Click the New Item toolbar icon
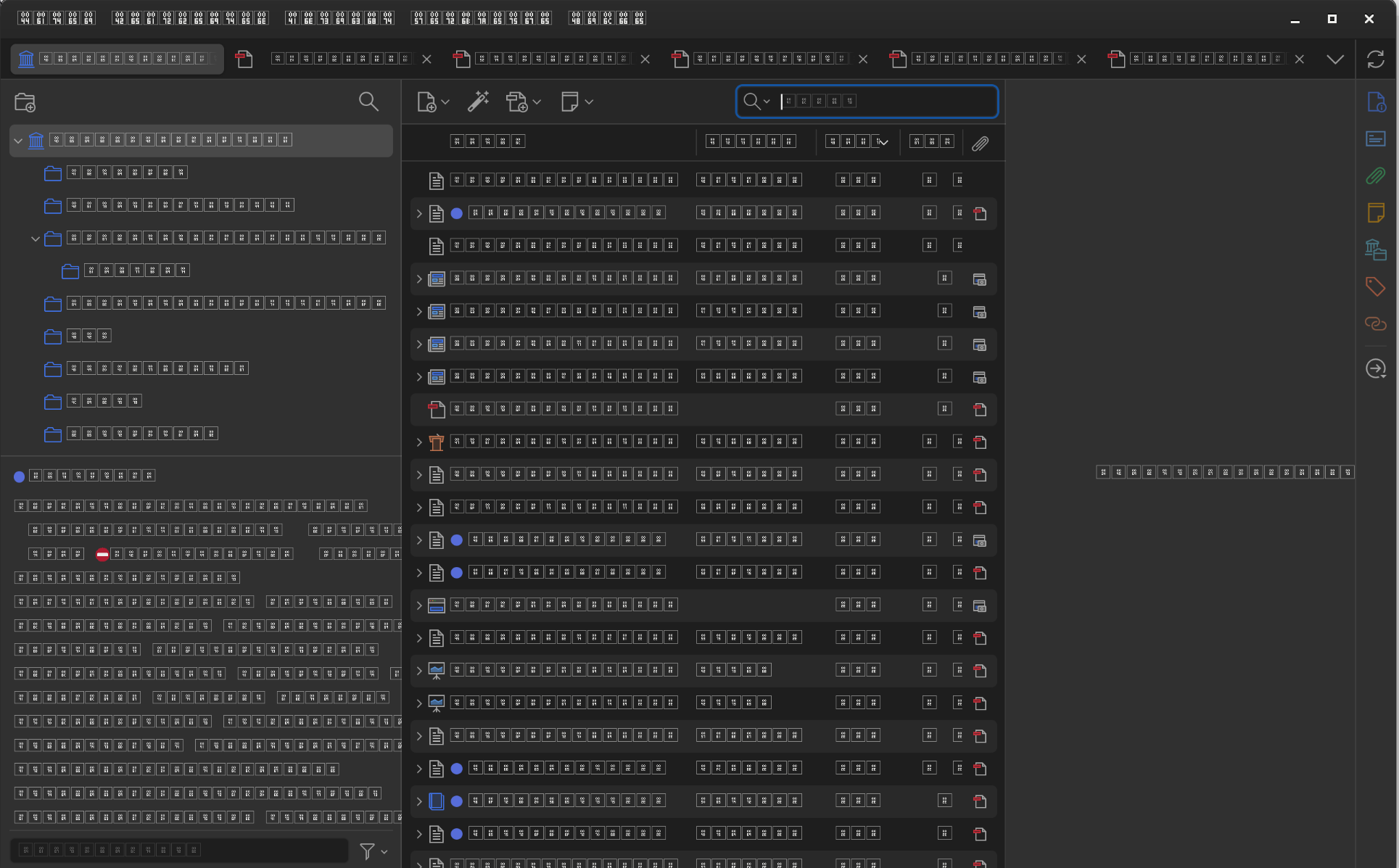1399x868 pixels. [x=427, y=102]
